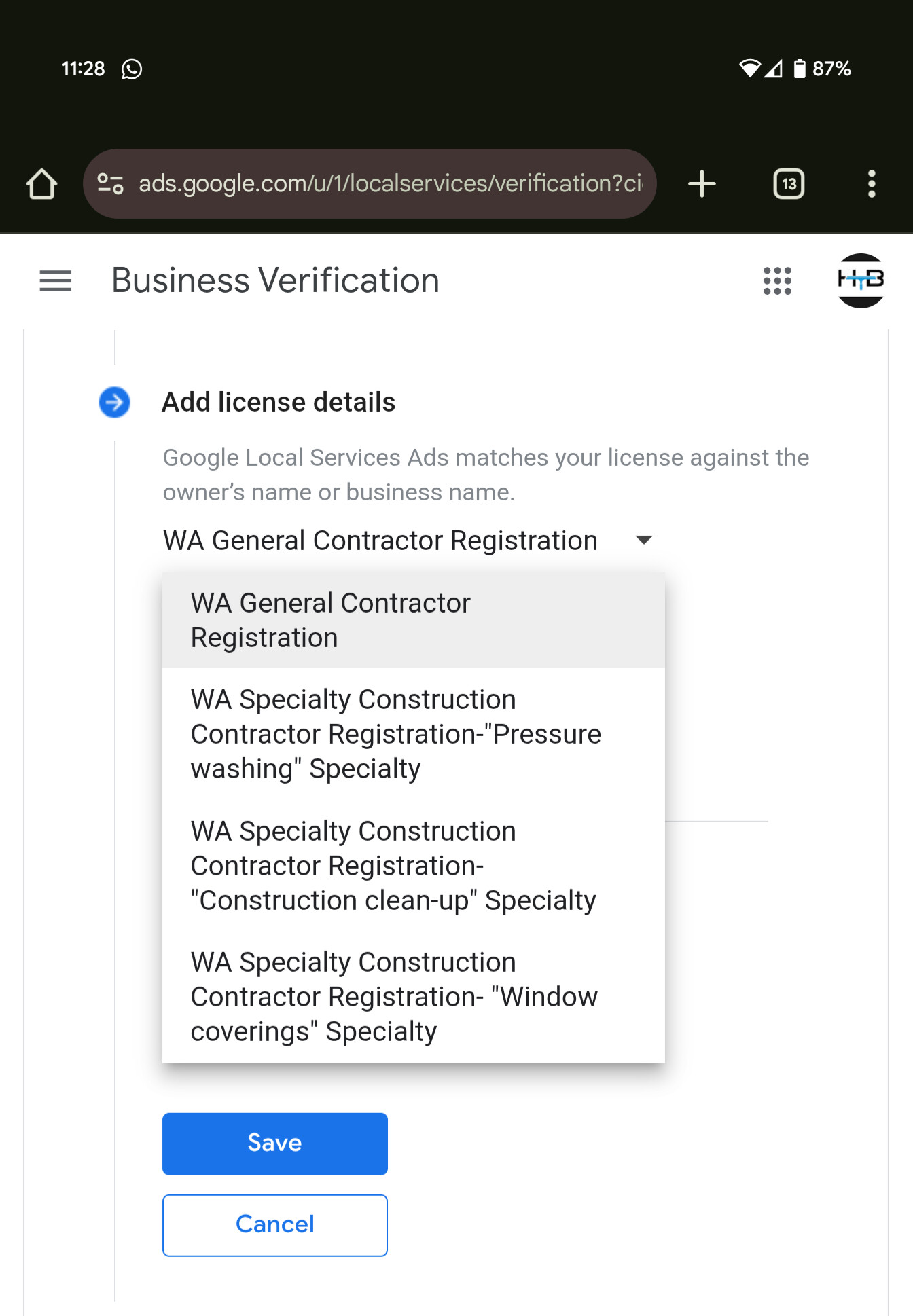The width and height of the screenshot is (913, 1316).
Task: Click the blue arrow step icon
Action: point(114,402)
